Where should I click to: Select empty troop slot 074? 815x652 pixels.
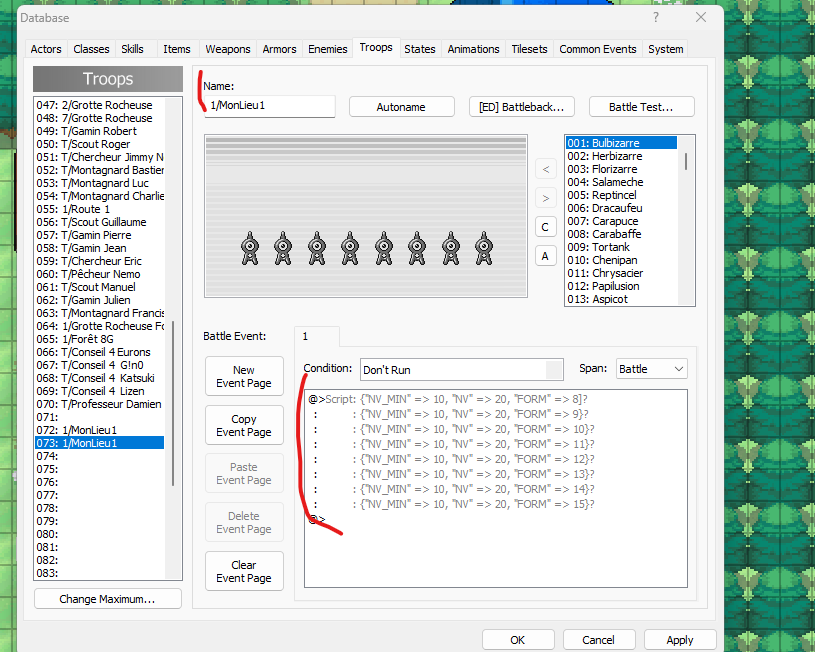(x=99, y=456)
